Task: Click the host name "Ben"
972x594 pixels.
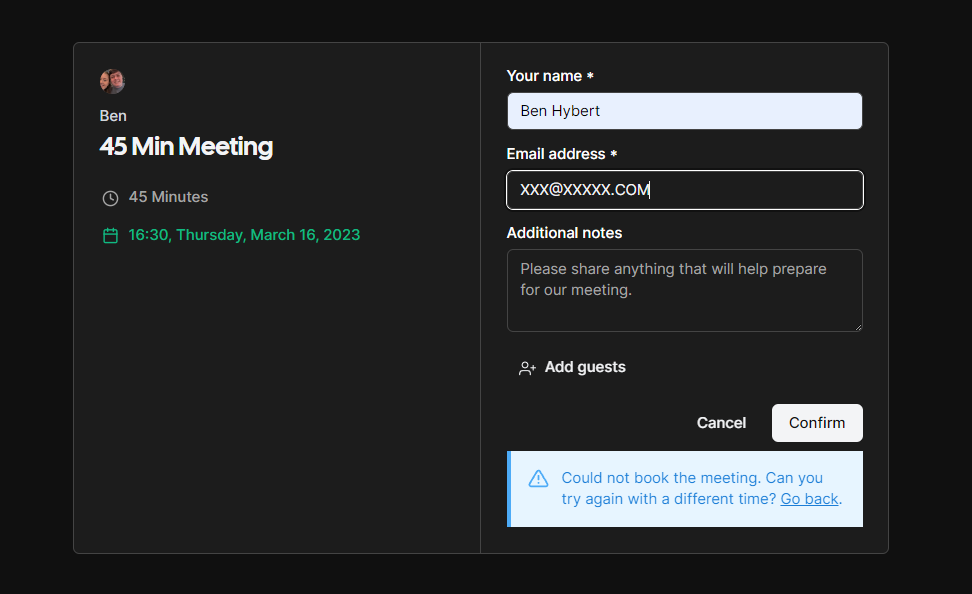Action: [112, 116]
